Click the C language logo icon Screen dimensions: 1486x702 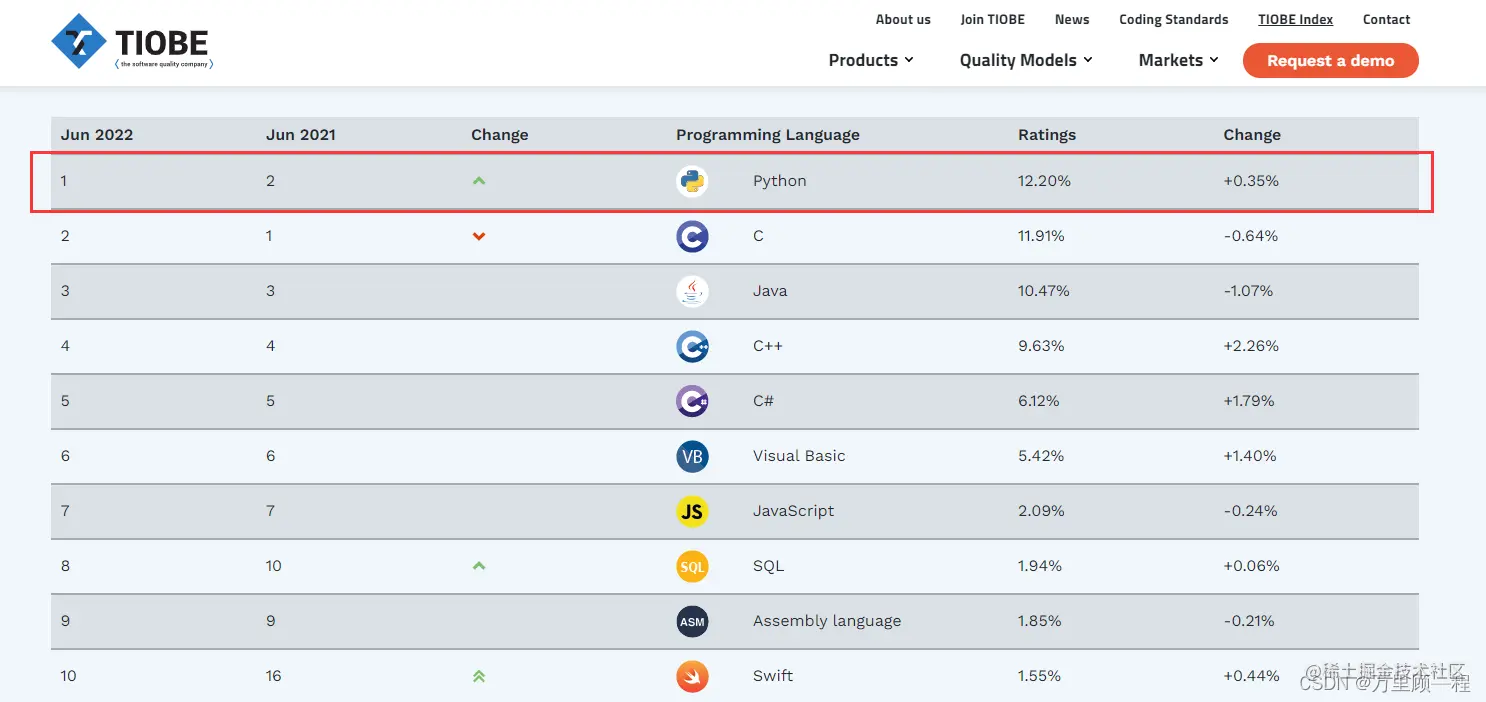(x=692, y=236)
